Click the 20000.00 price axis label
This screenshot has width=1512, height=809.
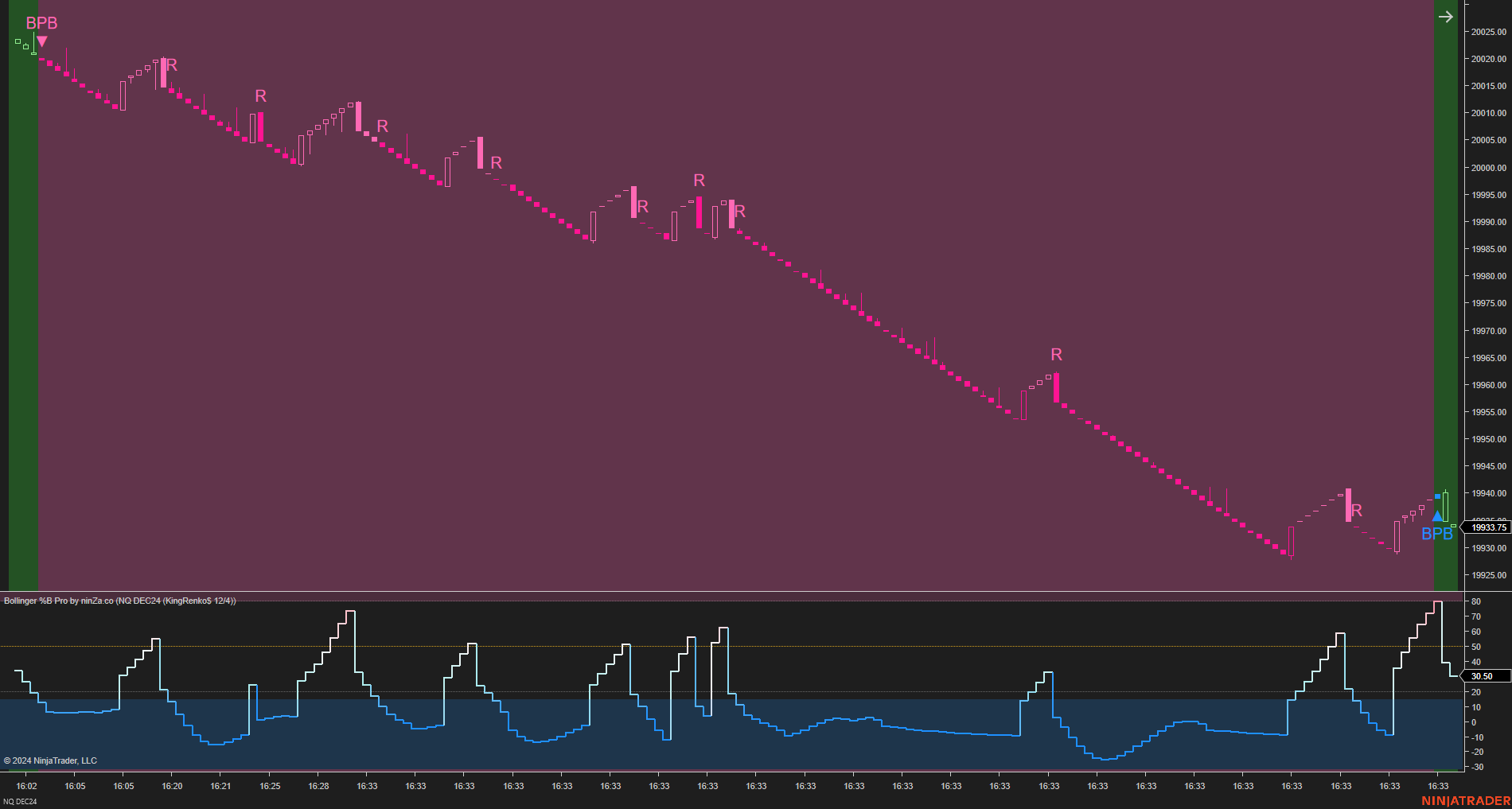(x=1488, y=168)
